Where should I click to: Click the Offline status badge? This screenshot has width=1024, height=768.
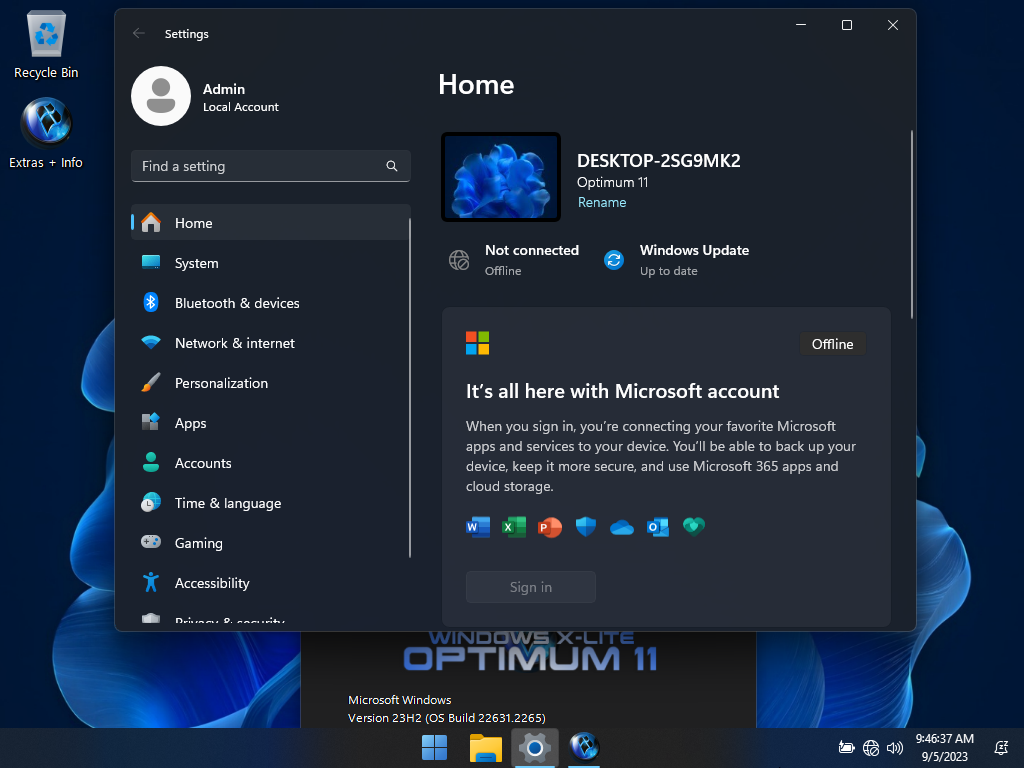coord(832,344)
